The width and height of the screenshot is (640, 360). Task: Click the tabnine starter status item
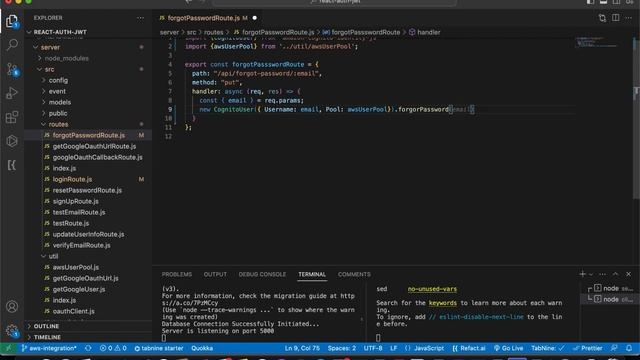[159, 348]
